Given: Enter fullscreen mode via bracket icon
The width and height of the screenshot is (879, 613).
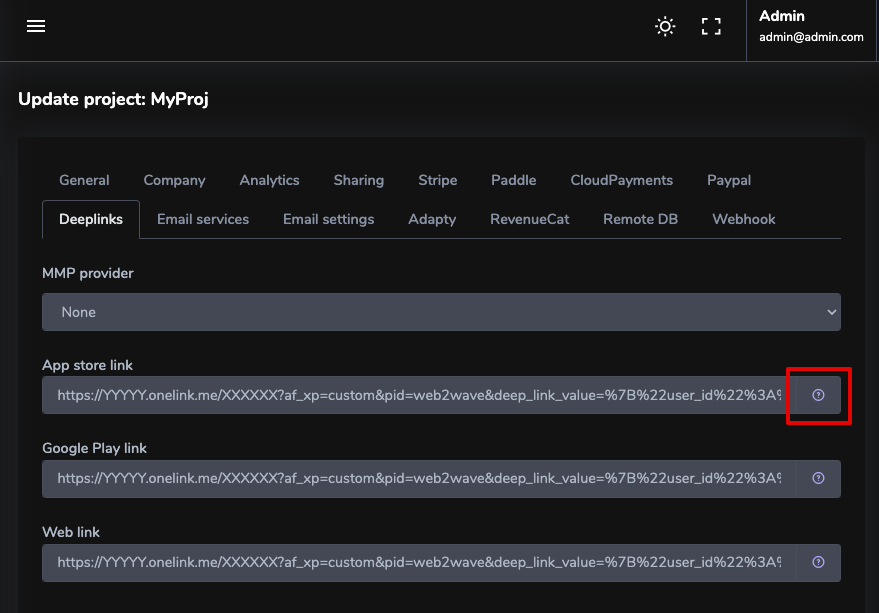Looking at the screenshot, I should (x=711, y=27).
